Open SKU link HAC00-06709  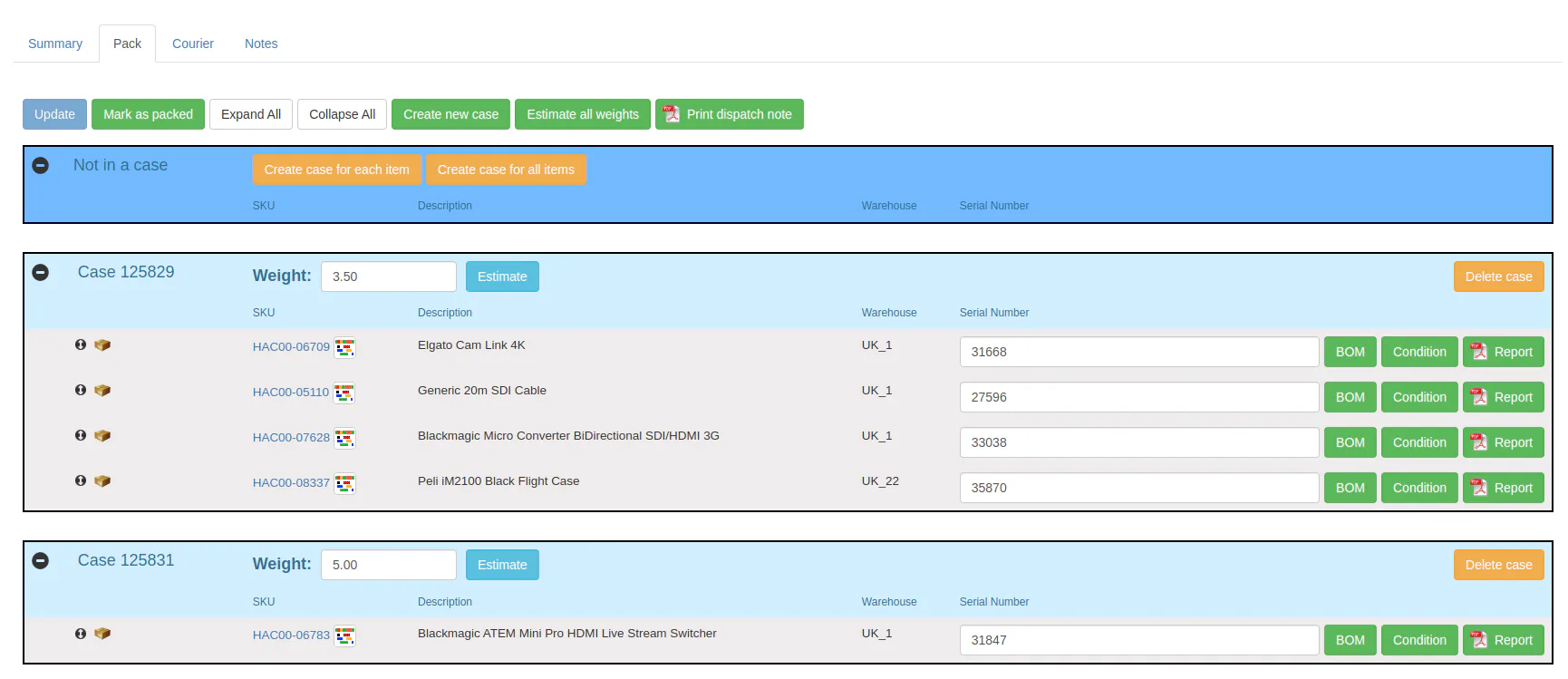coord(291,347)
